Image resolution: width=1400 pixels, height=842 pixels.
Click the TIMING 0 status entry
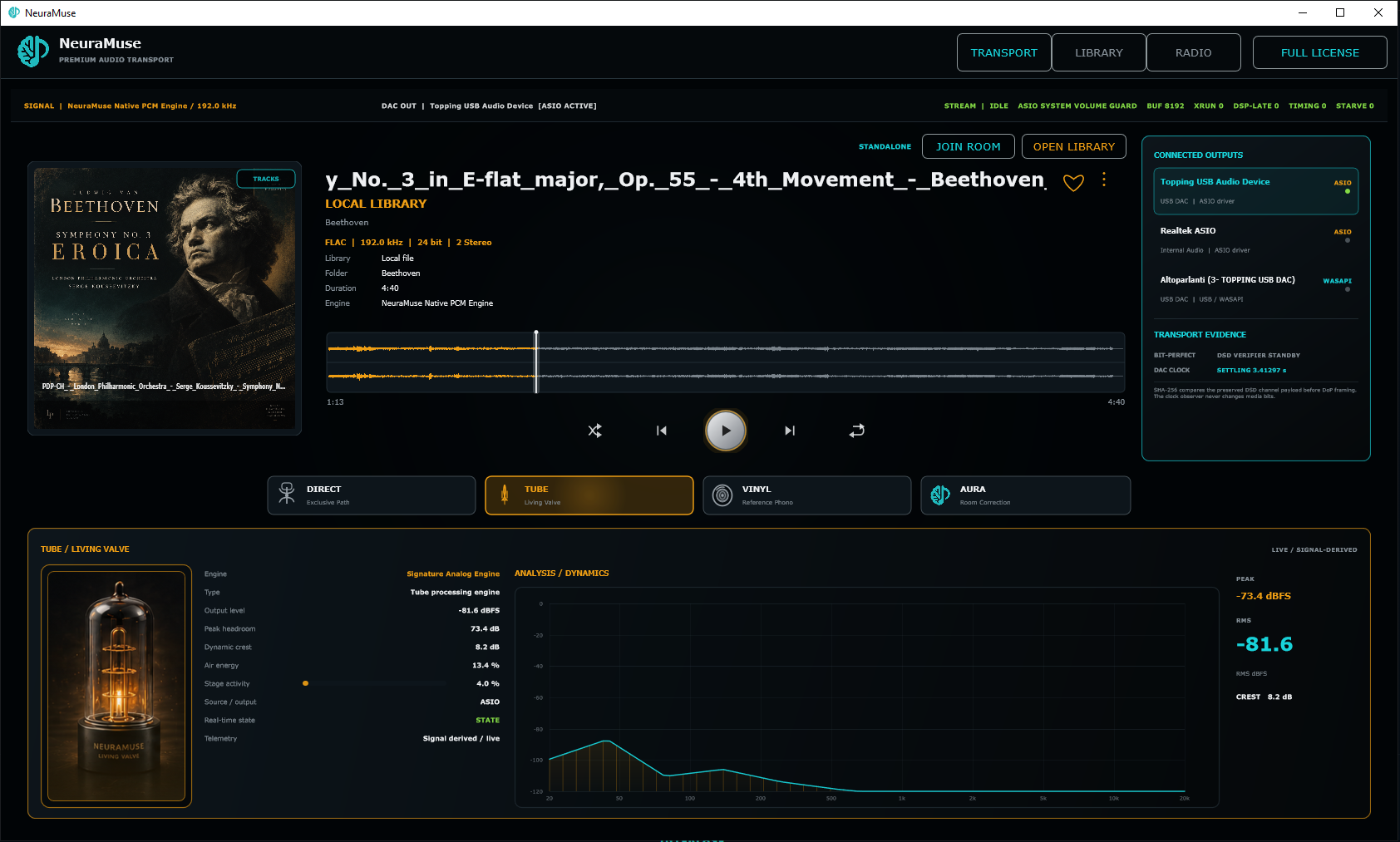click(x=1308, y=106)
